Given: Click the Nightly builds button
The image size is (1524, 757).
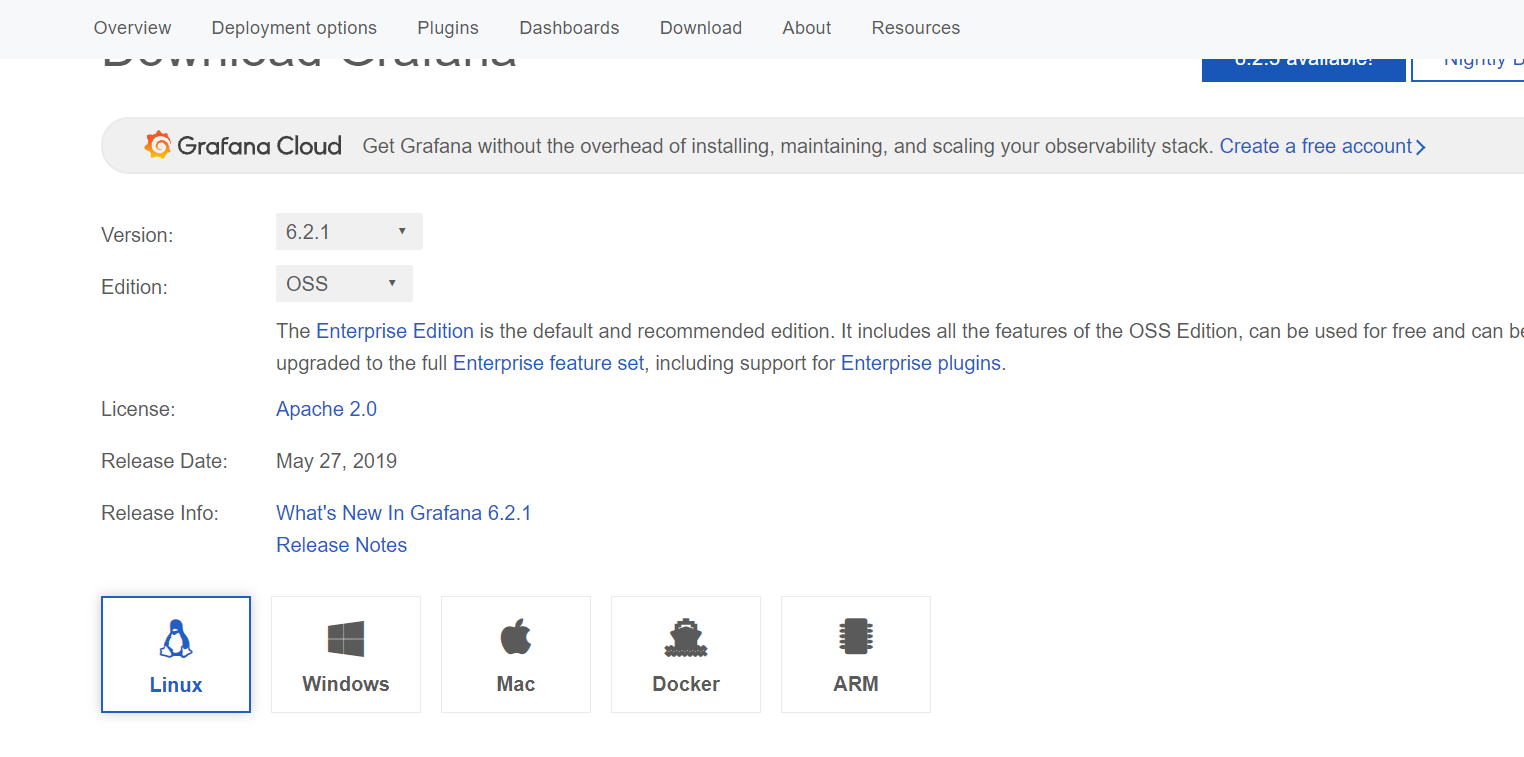Looking at the screenshot, I should click(1468, 69).
